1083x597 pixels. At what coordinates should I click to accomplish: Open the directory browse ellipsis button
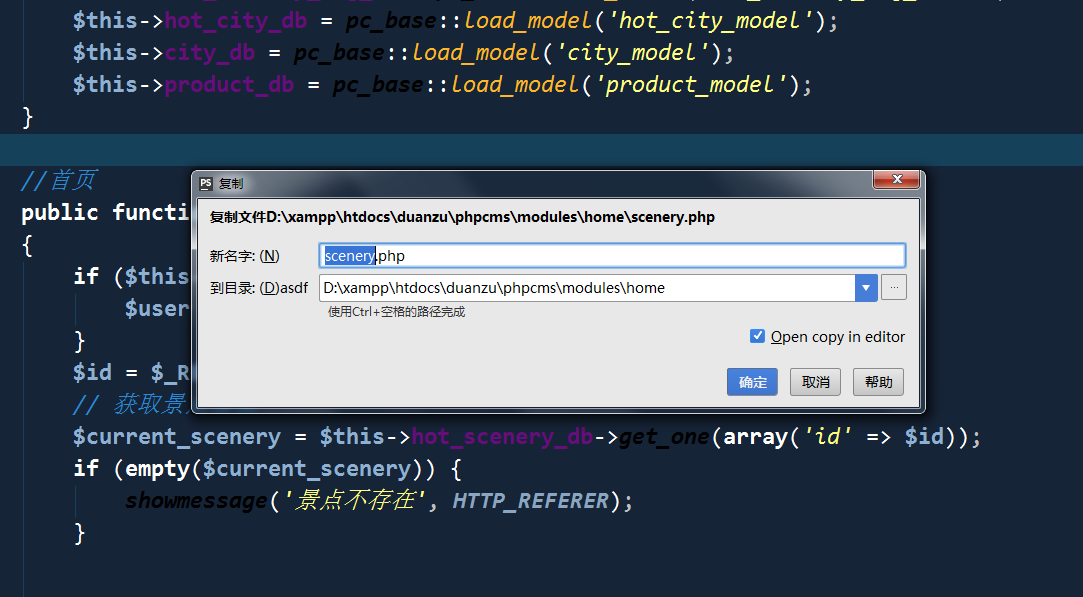click(x=894, y=287)
